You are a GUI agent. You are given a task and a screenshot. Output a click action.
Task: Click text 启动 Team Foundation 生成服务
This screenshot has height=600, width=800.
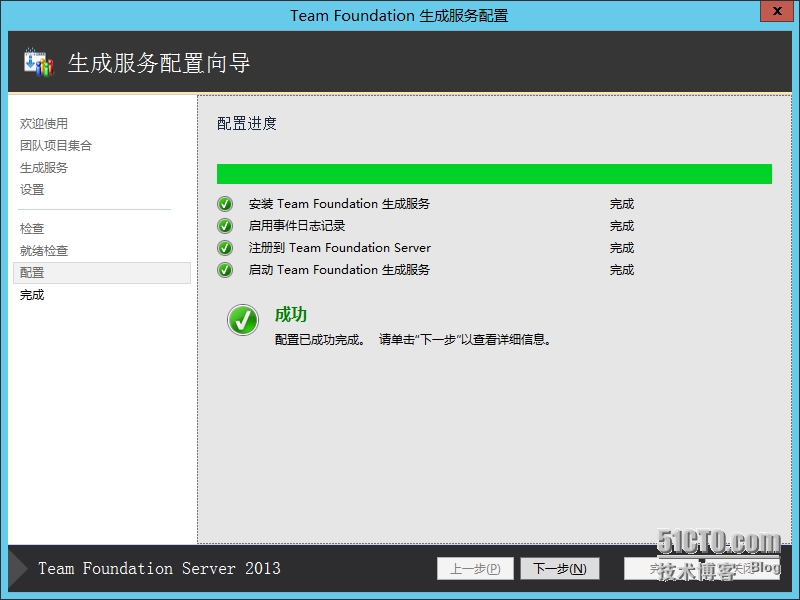(x=339, y=270)
